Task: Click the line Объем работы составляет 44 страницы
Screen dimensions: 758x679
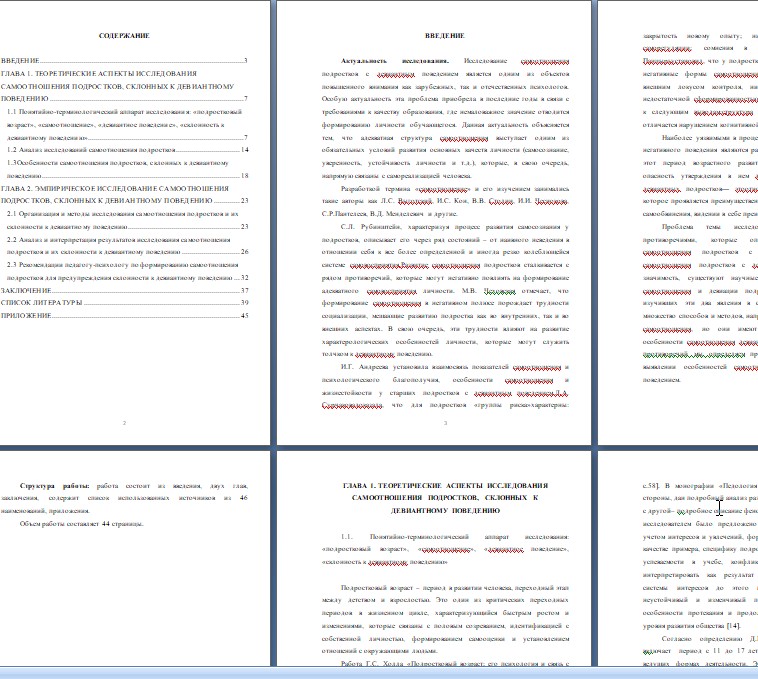Action: point(81,523)
